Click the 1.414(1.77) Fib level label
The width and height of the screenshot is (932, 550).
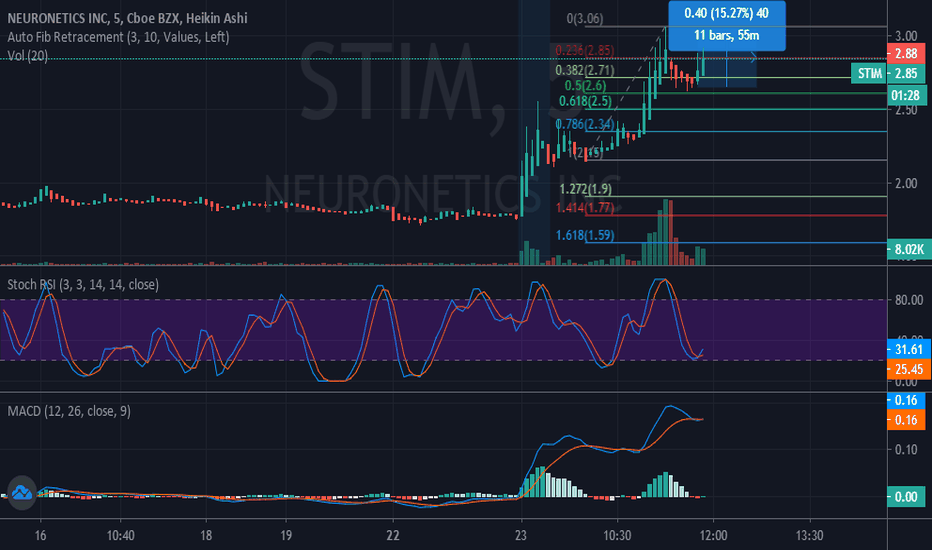coord(585,208)
